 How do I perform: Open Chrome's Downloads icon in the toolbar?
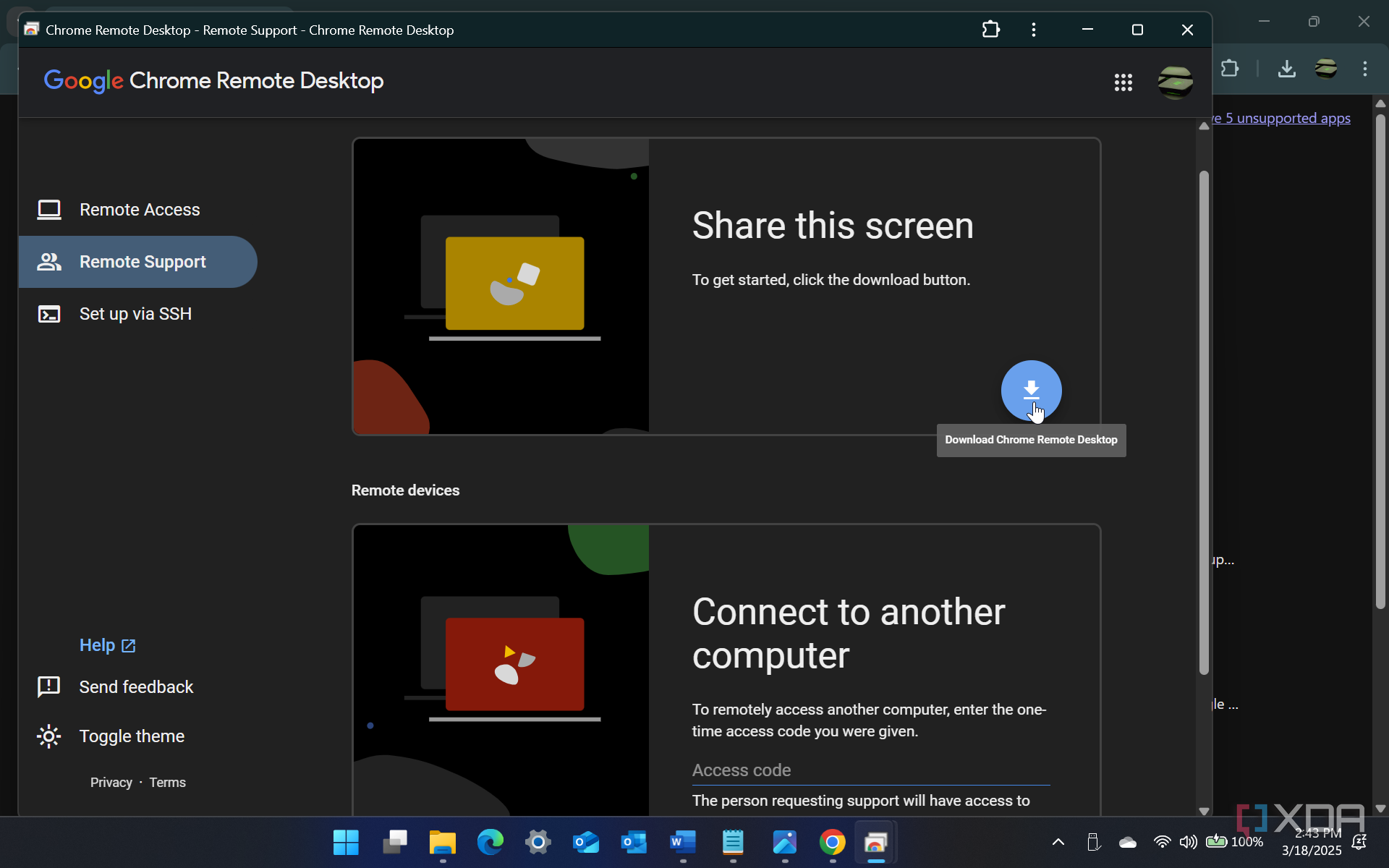click(1287, 69)
